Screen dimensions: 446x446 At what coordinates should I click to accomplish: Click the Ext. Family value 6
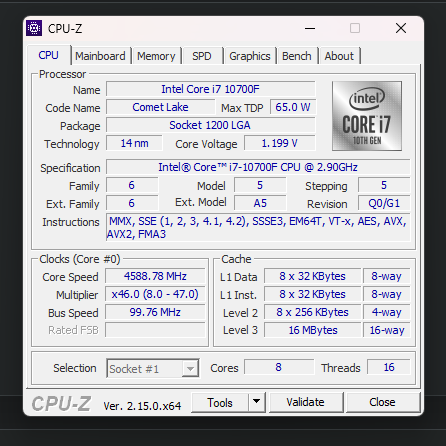pos(132,203)
